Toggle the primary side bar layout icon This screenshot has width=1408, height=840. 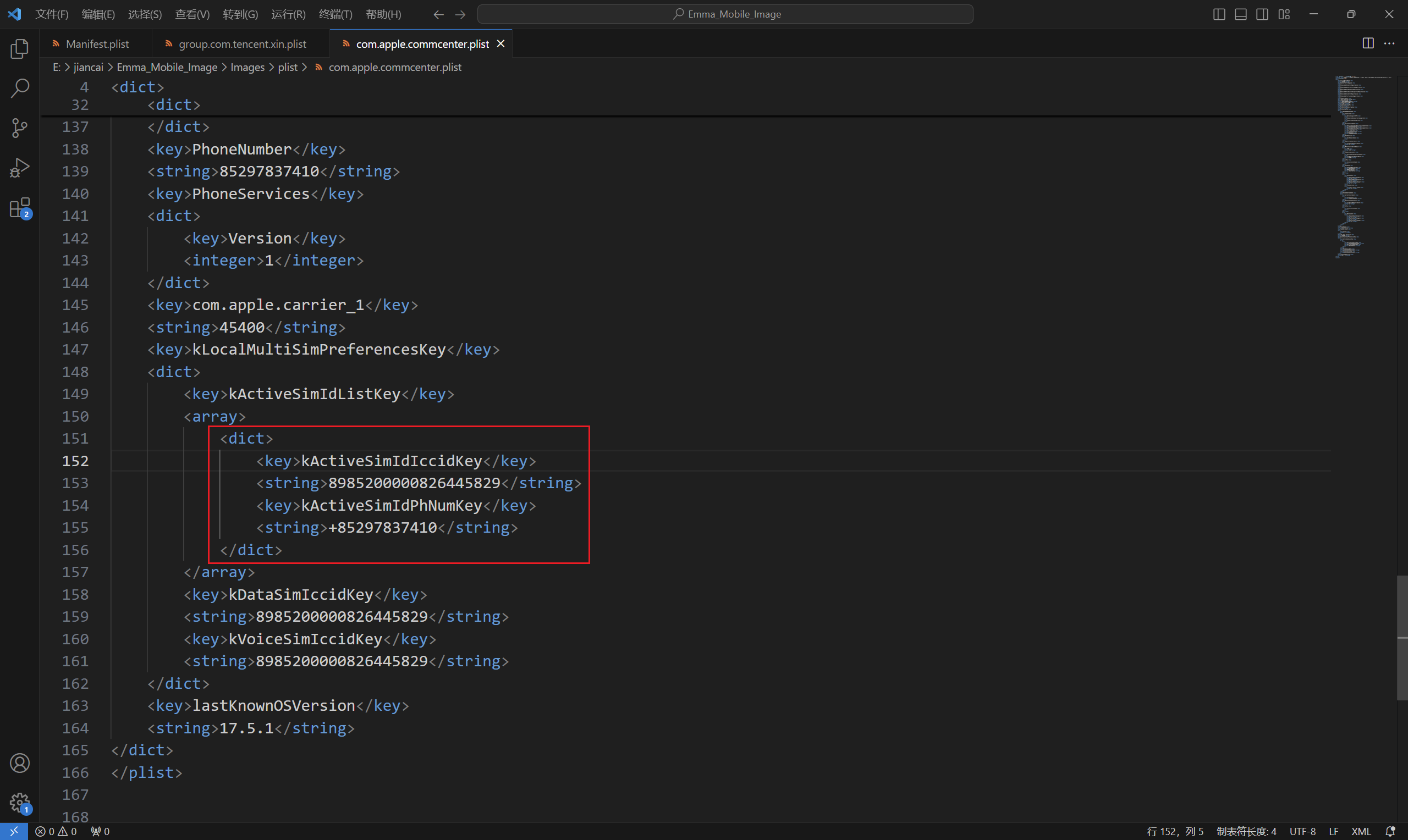pyautogui.click(x=1219, y=14)
